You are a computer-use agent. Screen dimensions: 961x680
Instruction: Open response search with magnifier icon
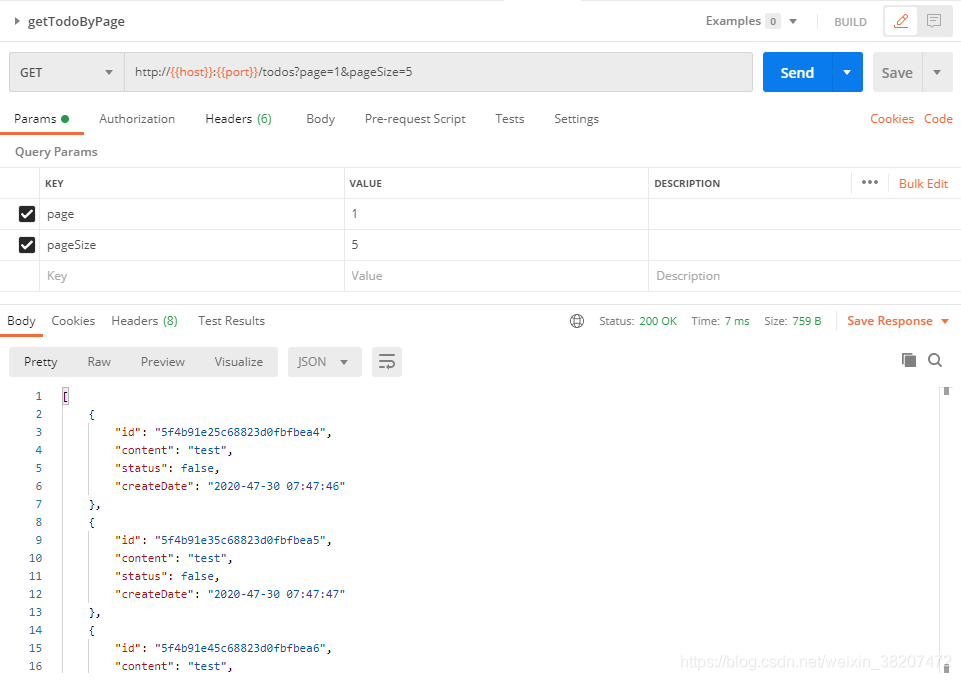click(x=935, y=360)
